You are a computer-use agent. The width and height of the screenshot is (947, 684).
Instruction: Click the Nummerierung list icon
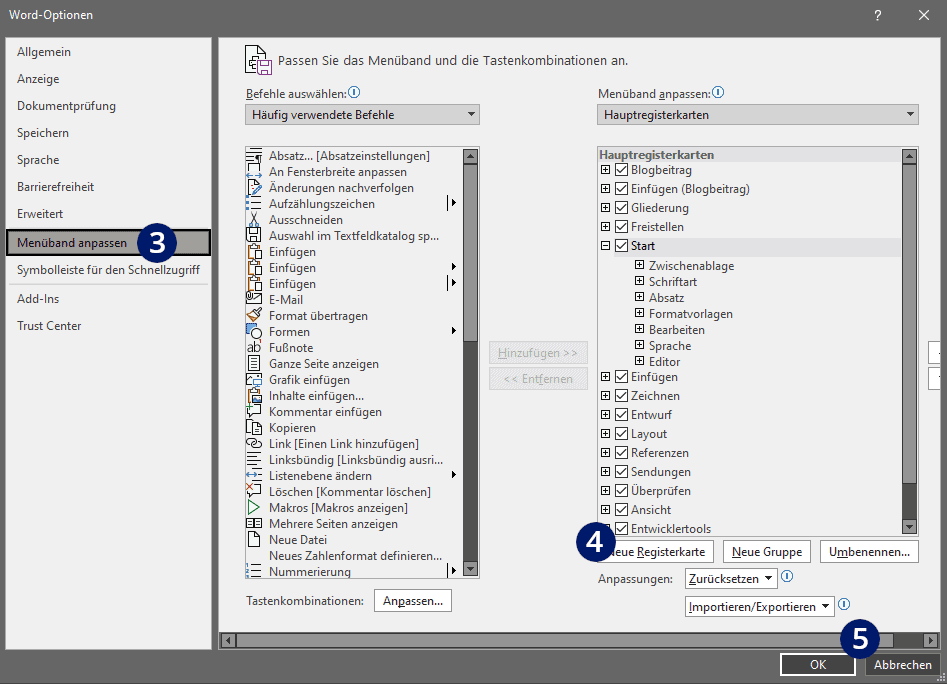254,571
